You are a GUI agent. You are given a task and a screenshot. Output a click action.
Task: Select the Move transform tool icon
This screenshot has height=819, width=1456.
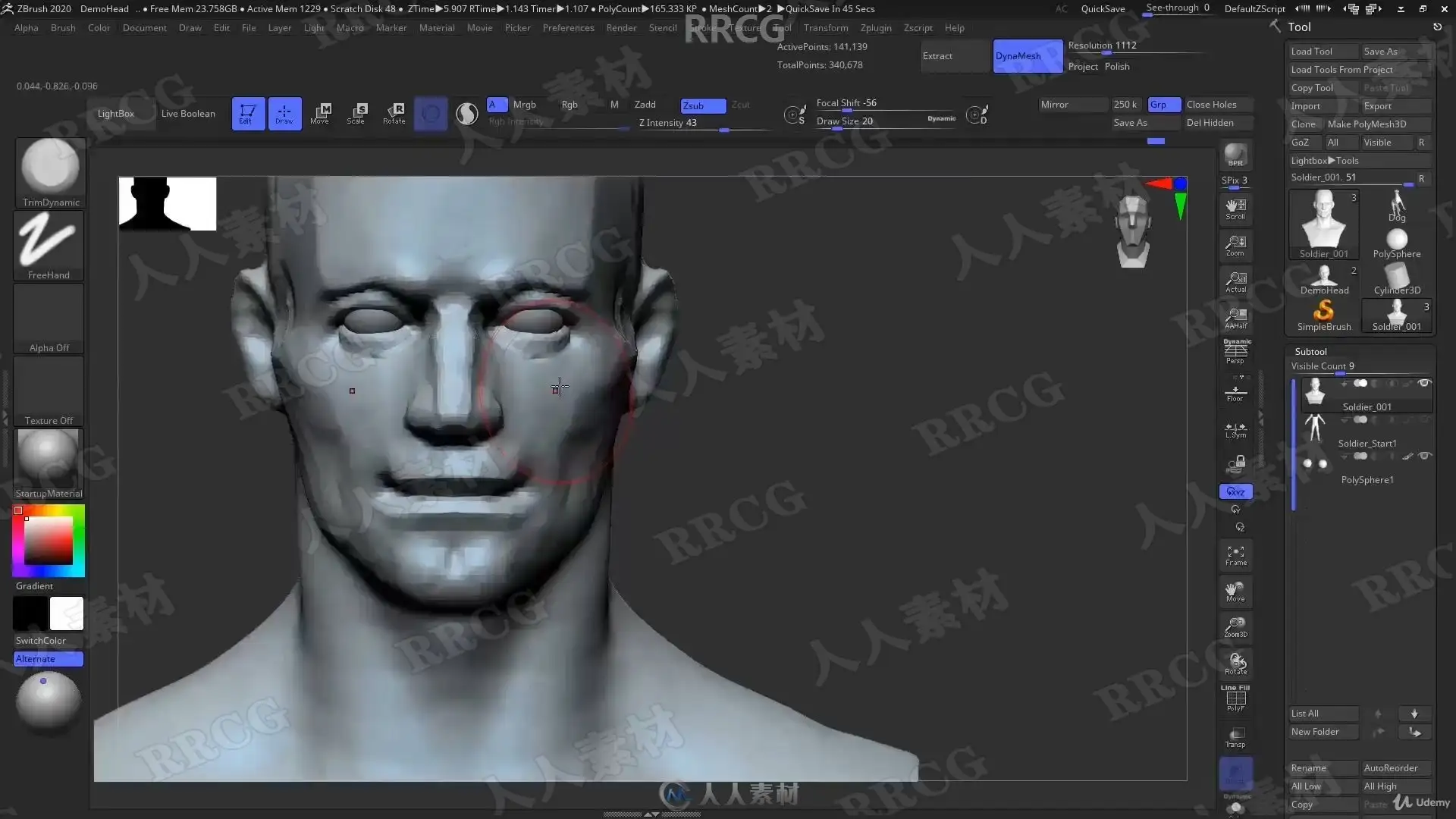point(320,113)
